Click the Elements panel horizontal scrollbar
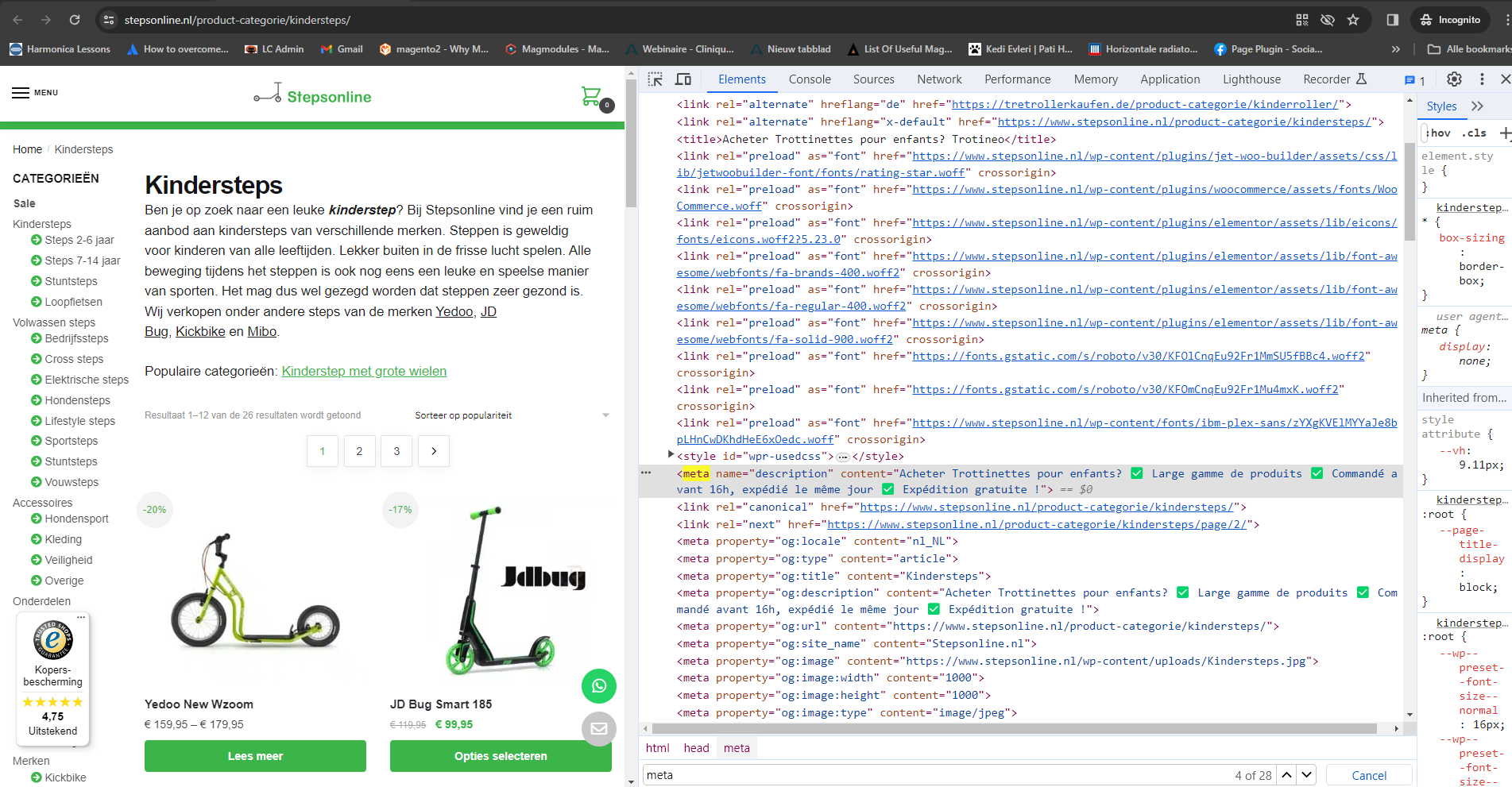The width and height of the screenshot is (1512, 787). (x=1014, y=728)
